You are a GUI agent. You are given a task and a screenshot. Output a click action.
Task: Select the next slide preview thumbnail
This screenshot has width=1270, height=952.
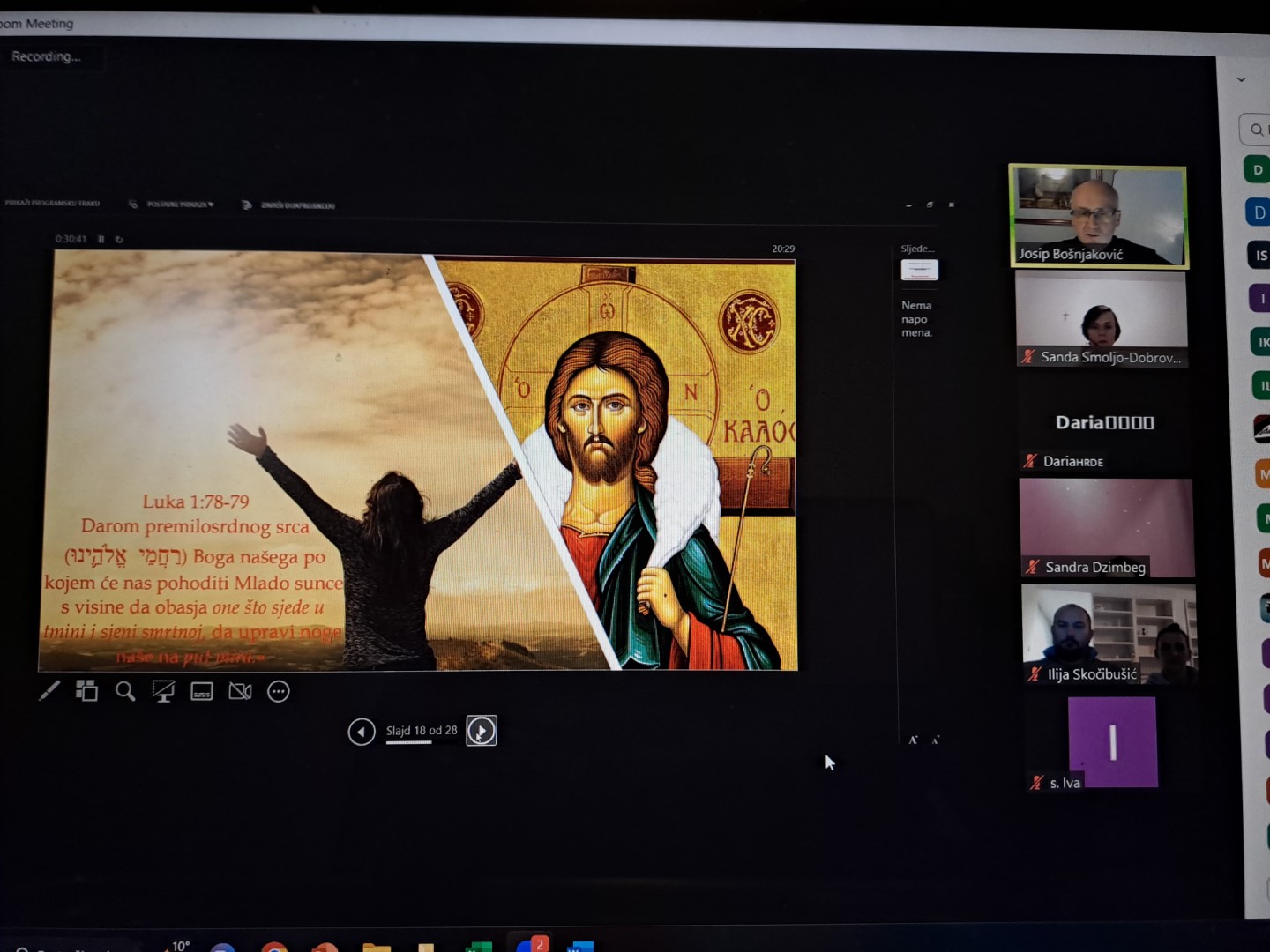pyautogui.click(x=919, y=270)
